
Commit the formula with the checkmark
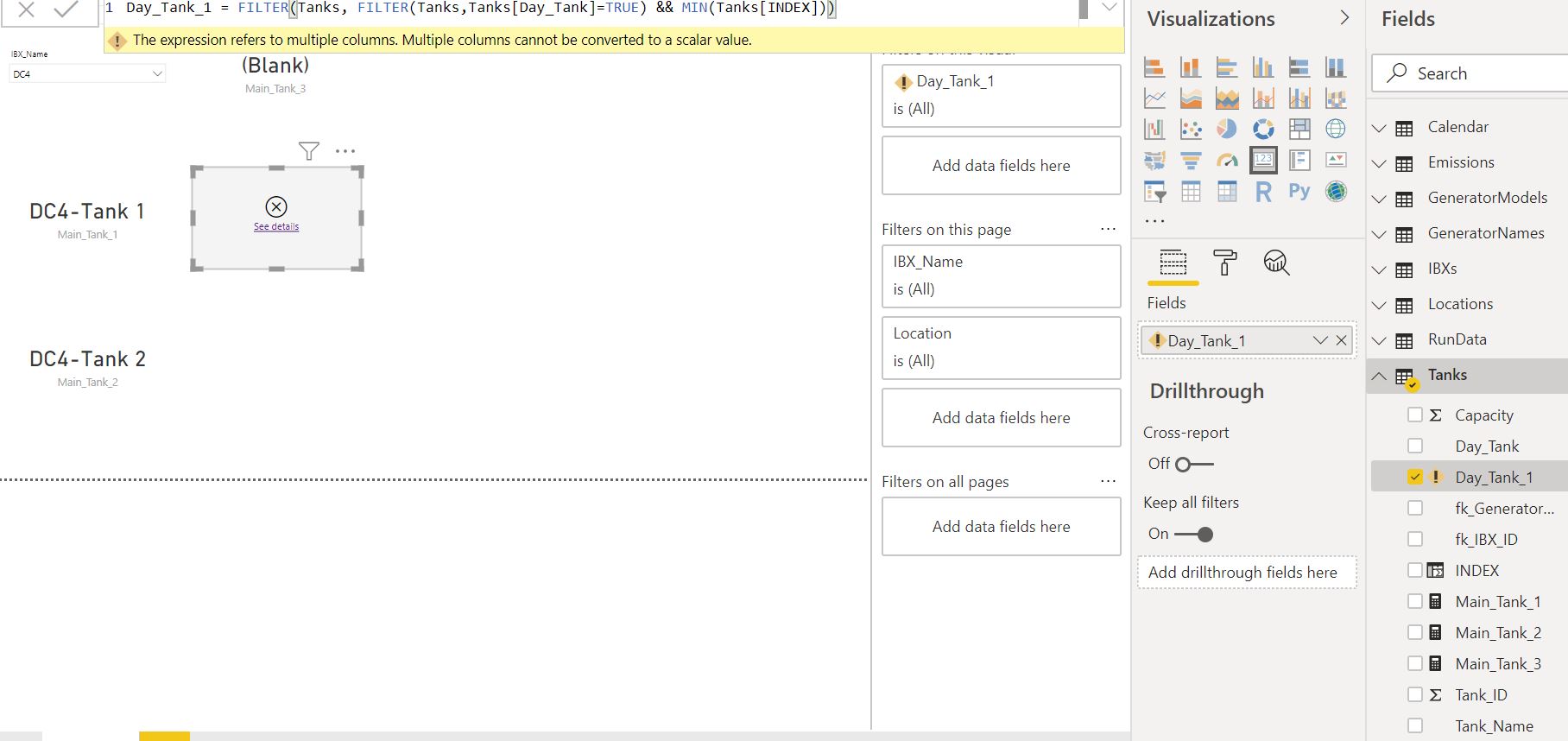(66, 9)
